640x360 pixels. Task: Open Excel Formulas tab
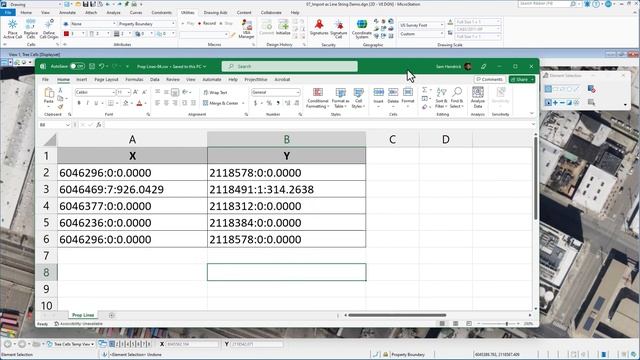134,80
